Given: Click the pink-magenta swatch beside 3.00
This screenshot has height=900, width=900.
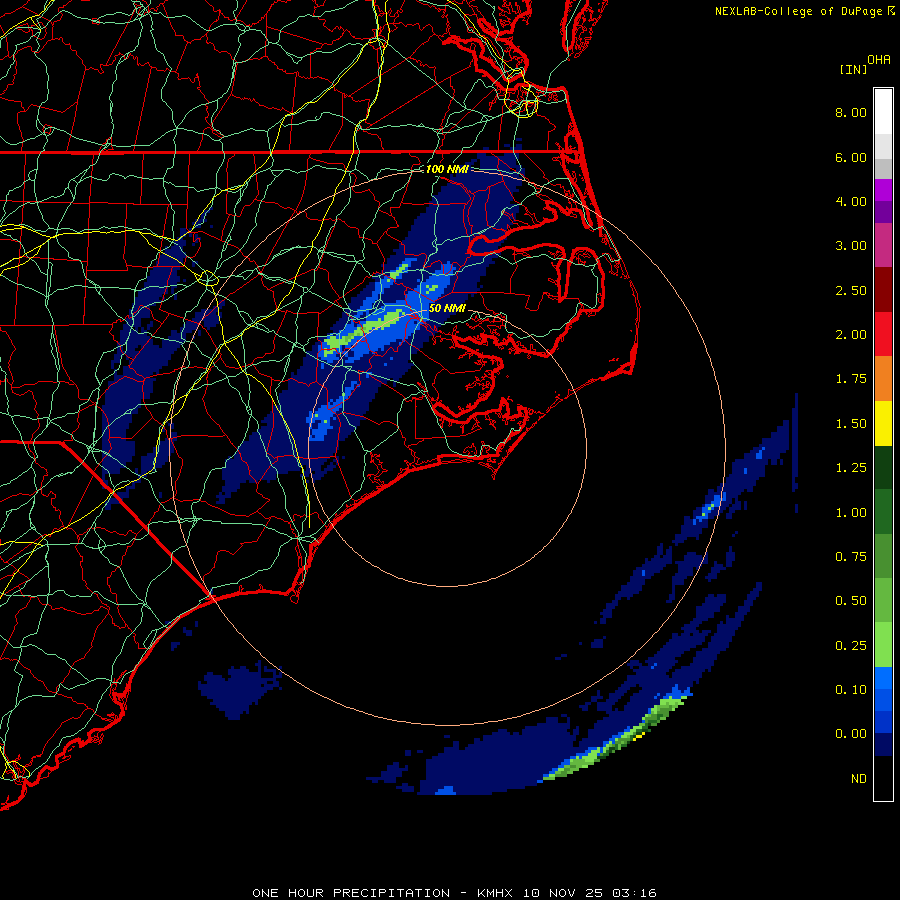Looking at the screenshot, I should pyautogui.click(x=883, y=245).
